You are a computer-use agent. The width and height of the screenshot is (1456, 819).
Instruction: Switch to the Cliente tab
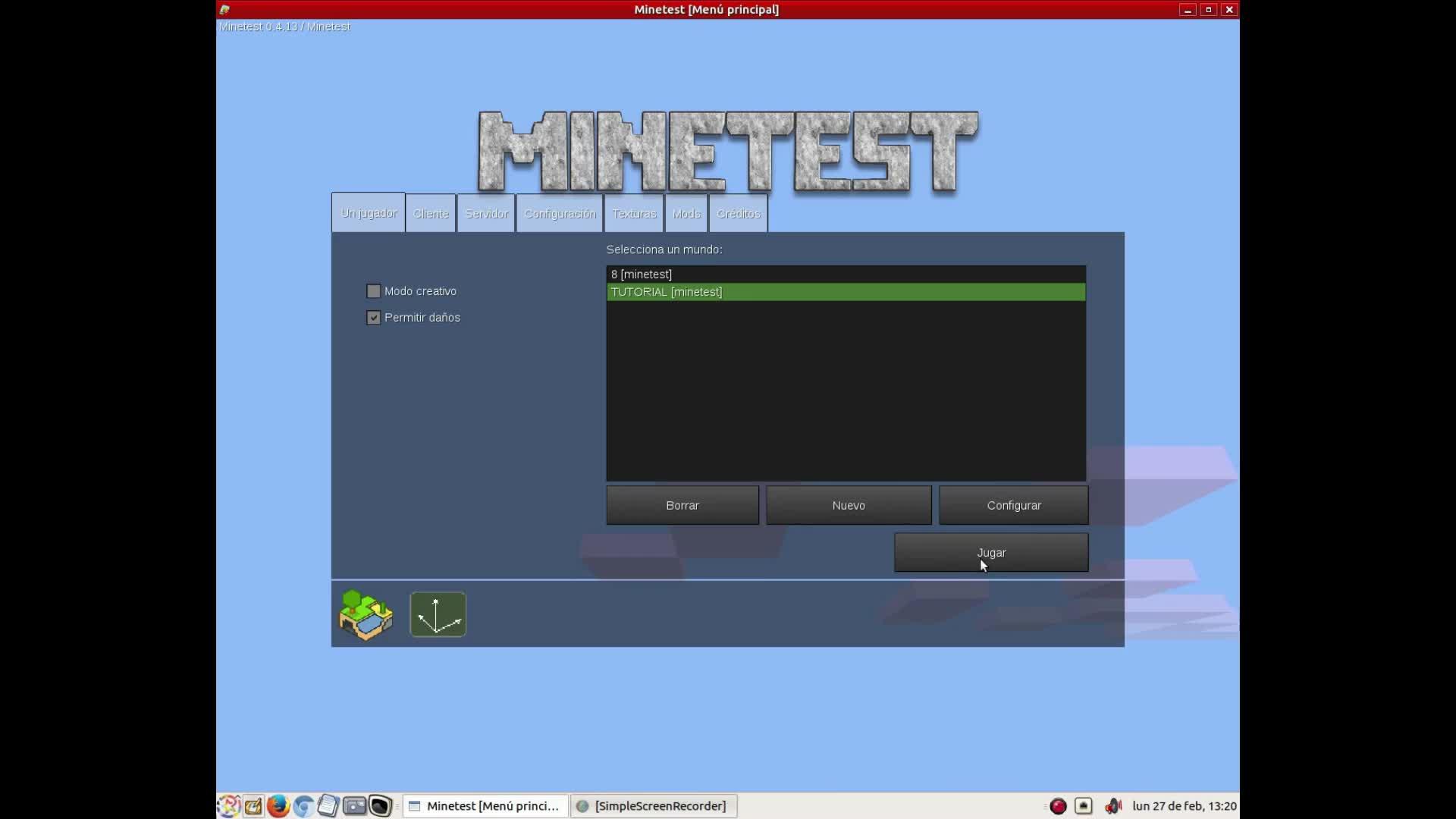[x=431, y=214]
